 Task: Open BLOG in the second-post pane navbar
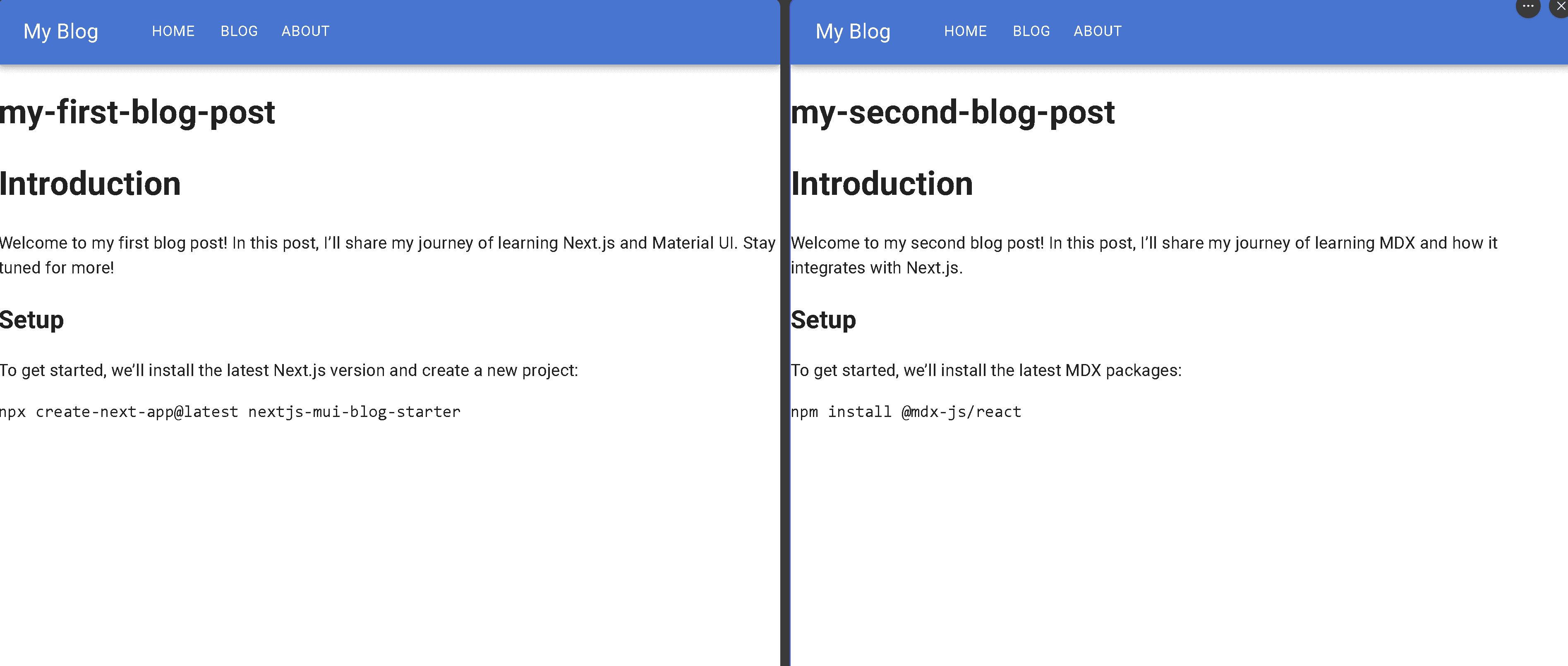pos(1031,31)
